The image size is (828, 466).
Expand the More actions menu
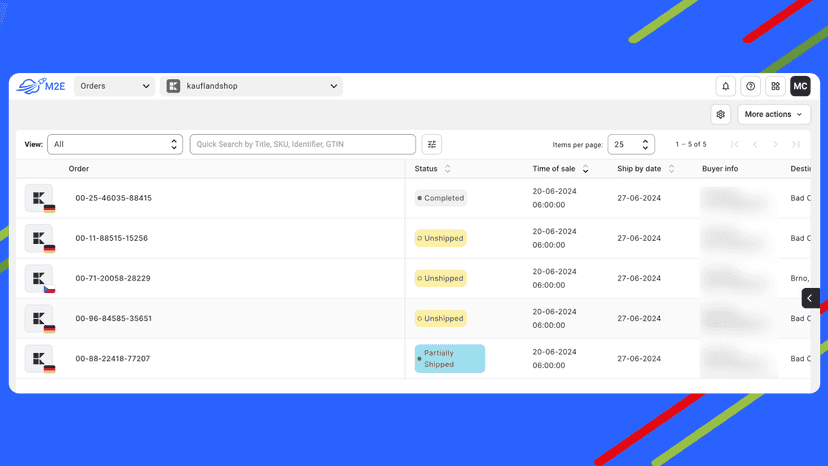click(x=774, y=114)
